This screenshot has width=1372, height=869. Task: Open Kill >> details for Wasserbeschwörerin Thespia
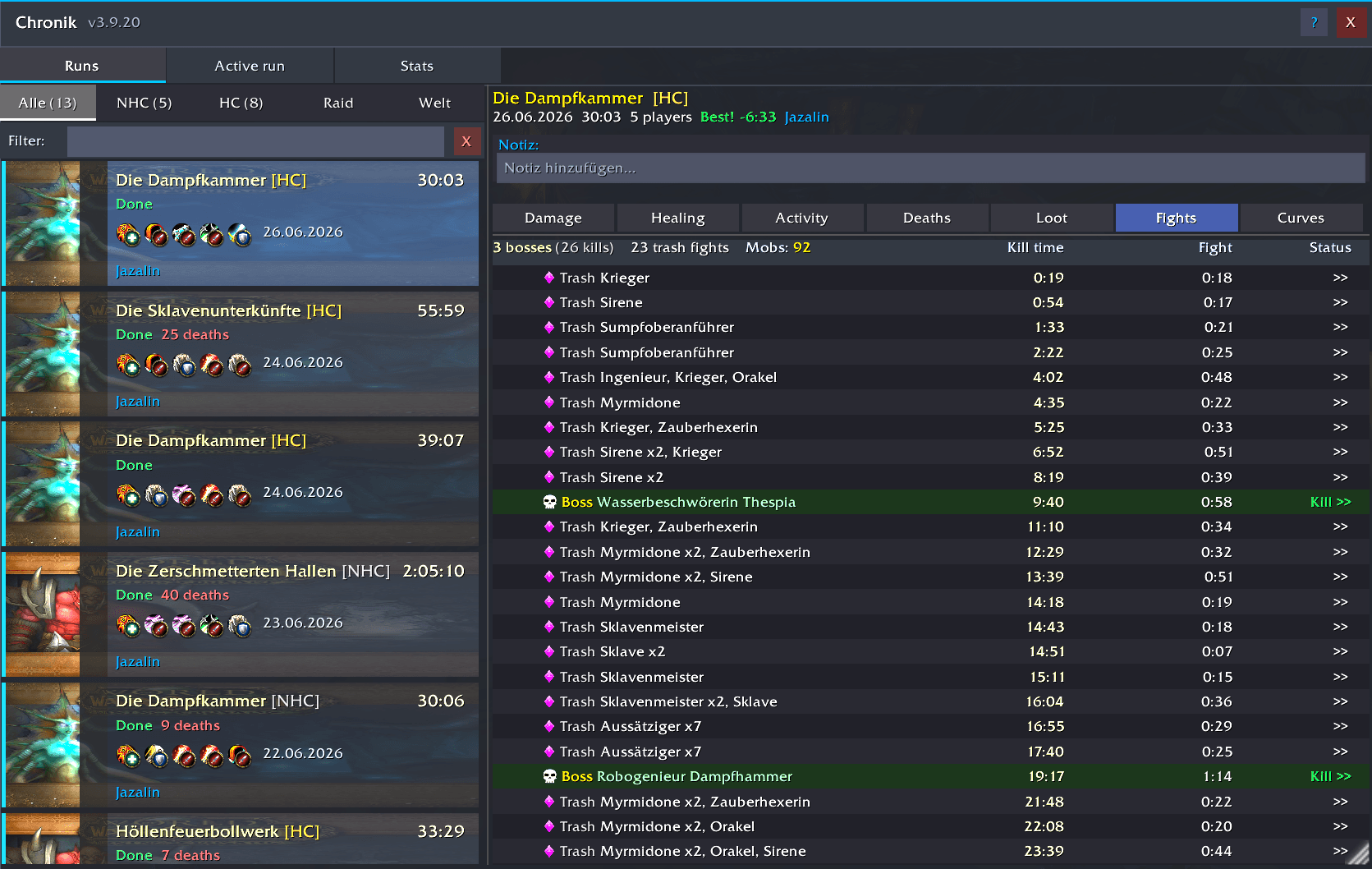(x=1331, y=502)
